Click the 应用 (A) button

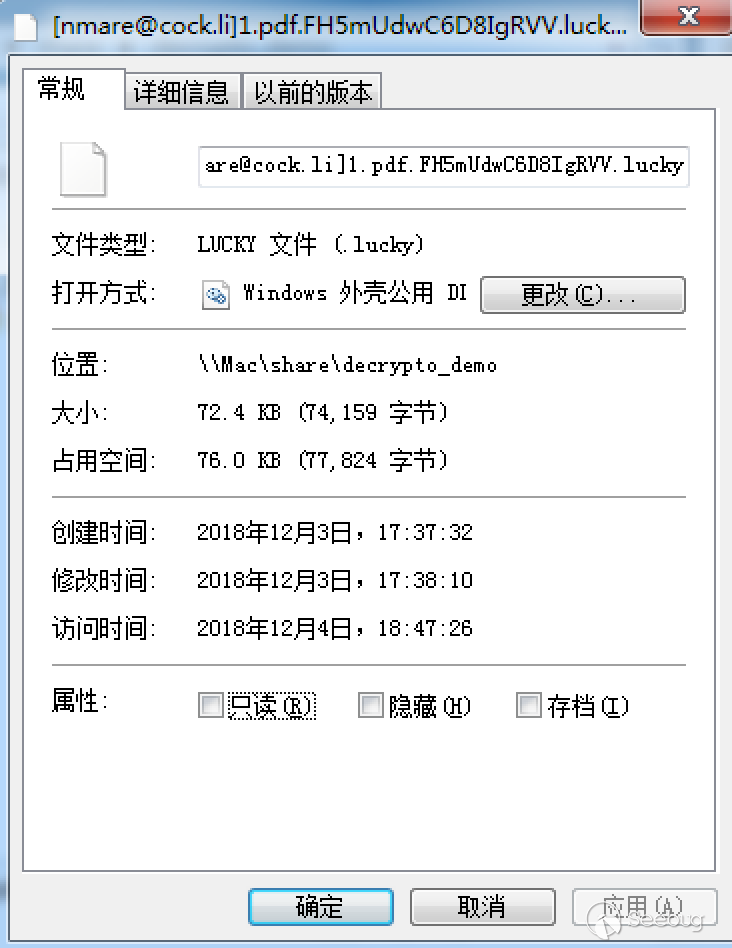644,906
